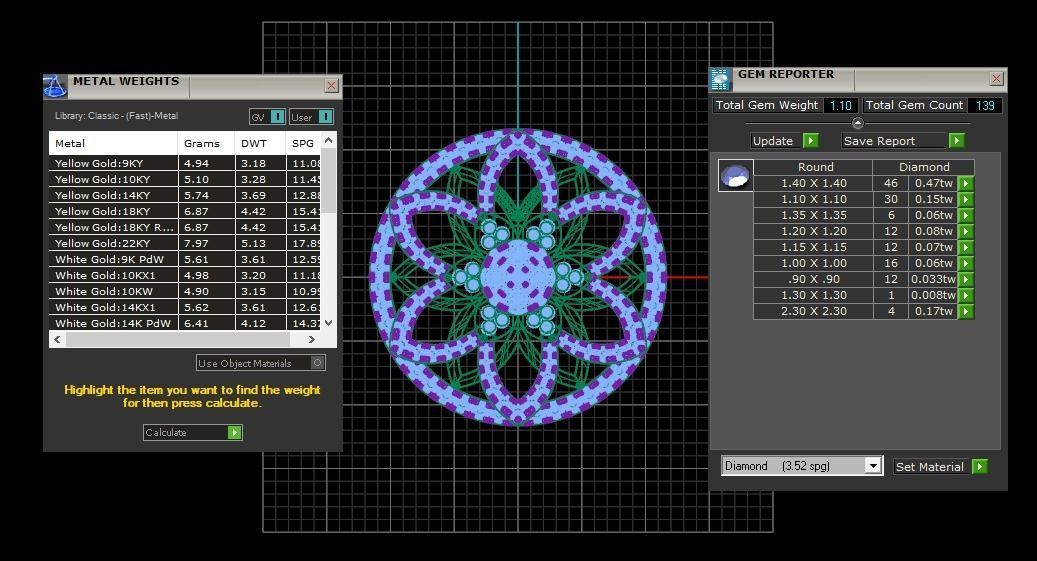Click the Calculate button label
The height and width of the screenshot is (561, 1037).
tap(166, 433)
